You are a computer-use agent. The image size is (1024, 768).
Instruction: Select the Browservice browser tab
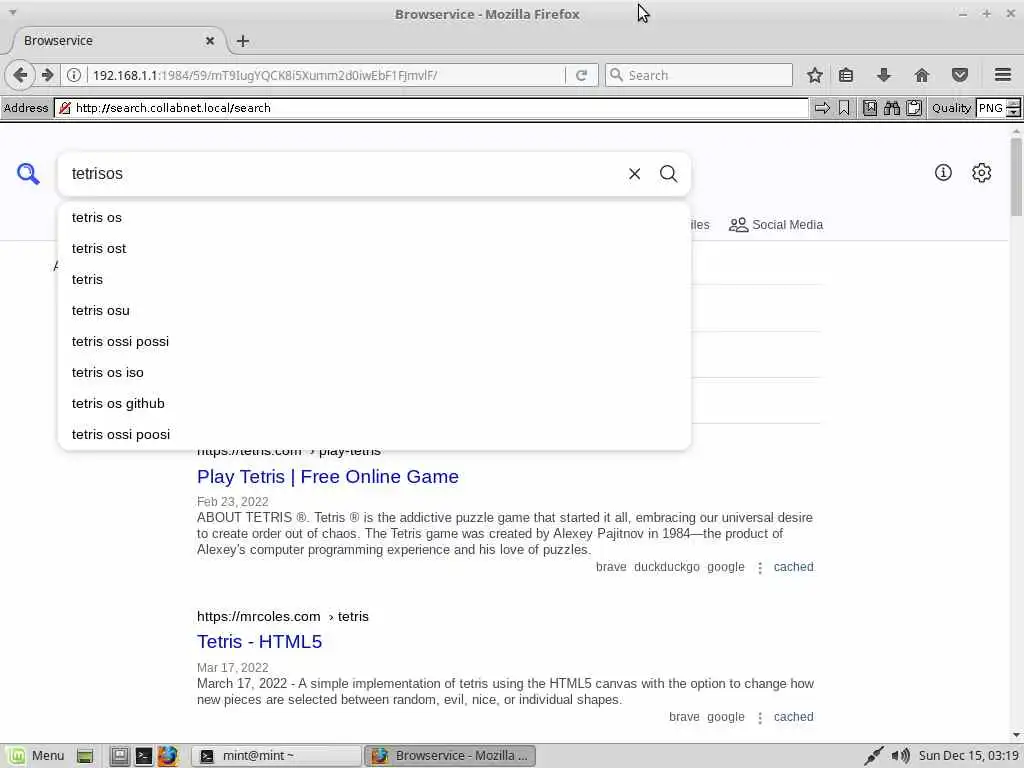click(116, 40)
